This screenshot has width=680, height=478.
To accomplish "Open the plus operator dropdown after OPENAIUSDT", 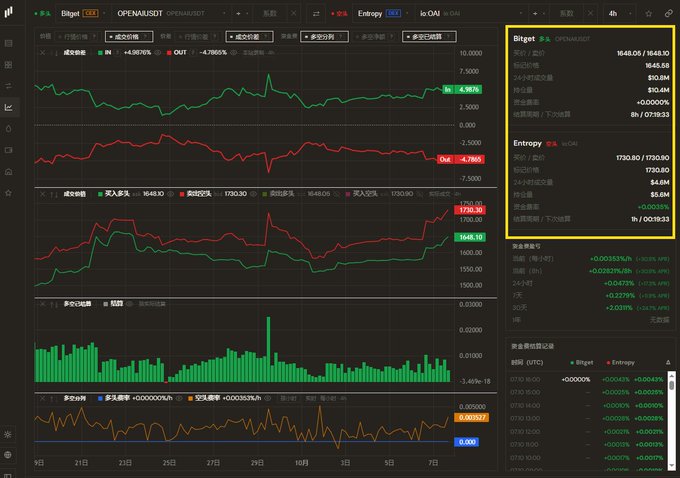I will point(242,13).
